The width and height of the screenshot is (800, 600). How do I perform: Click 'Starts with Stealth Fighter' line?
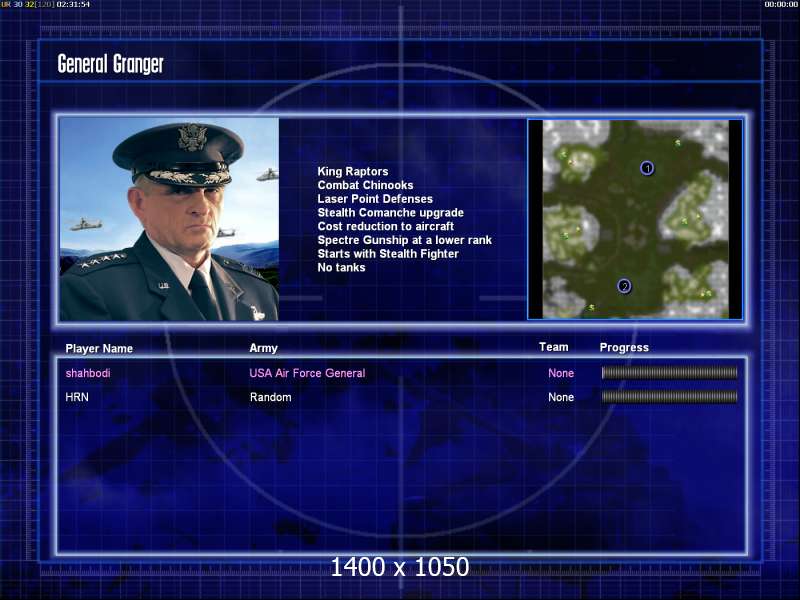(x=388, y=254)
